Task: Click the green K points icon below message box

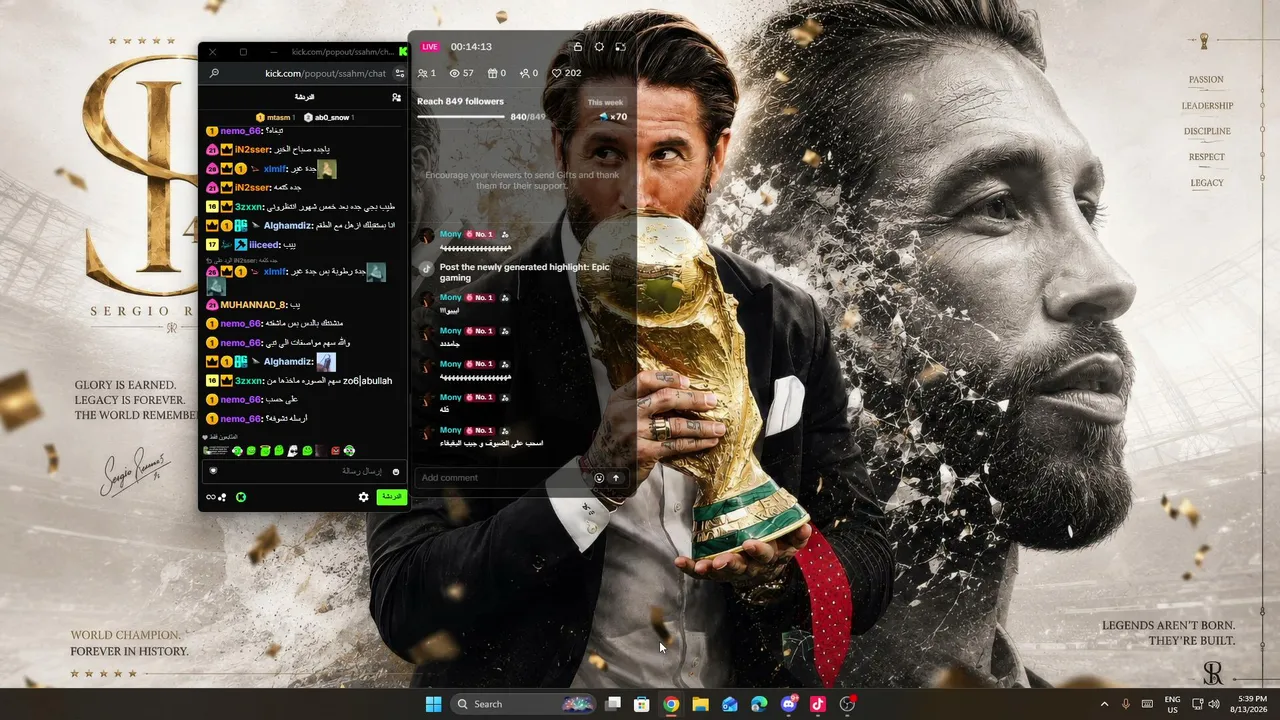Action: (241, 497)
